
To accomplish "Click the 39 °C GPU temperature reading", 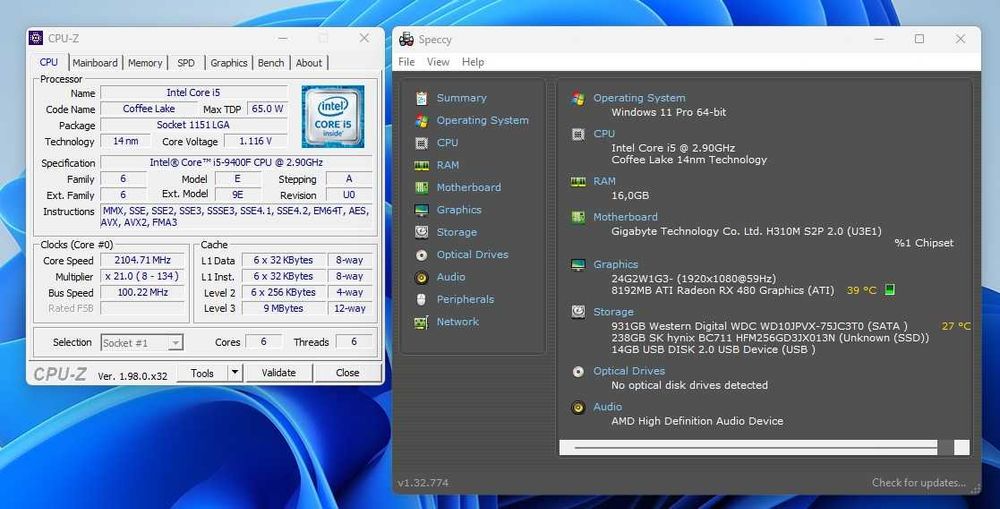I will [x=862, y=290].
